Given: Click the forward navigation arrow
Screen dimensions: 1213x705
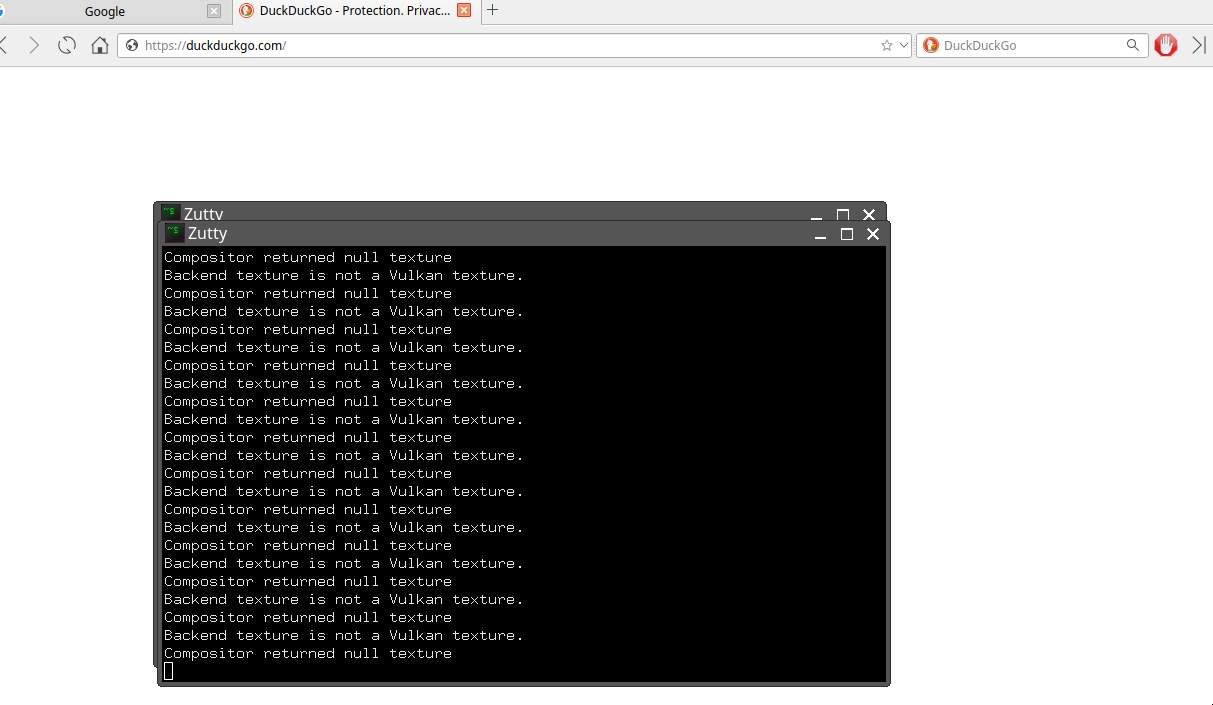Looking at the screenshot, I should pos(34,45).
